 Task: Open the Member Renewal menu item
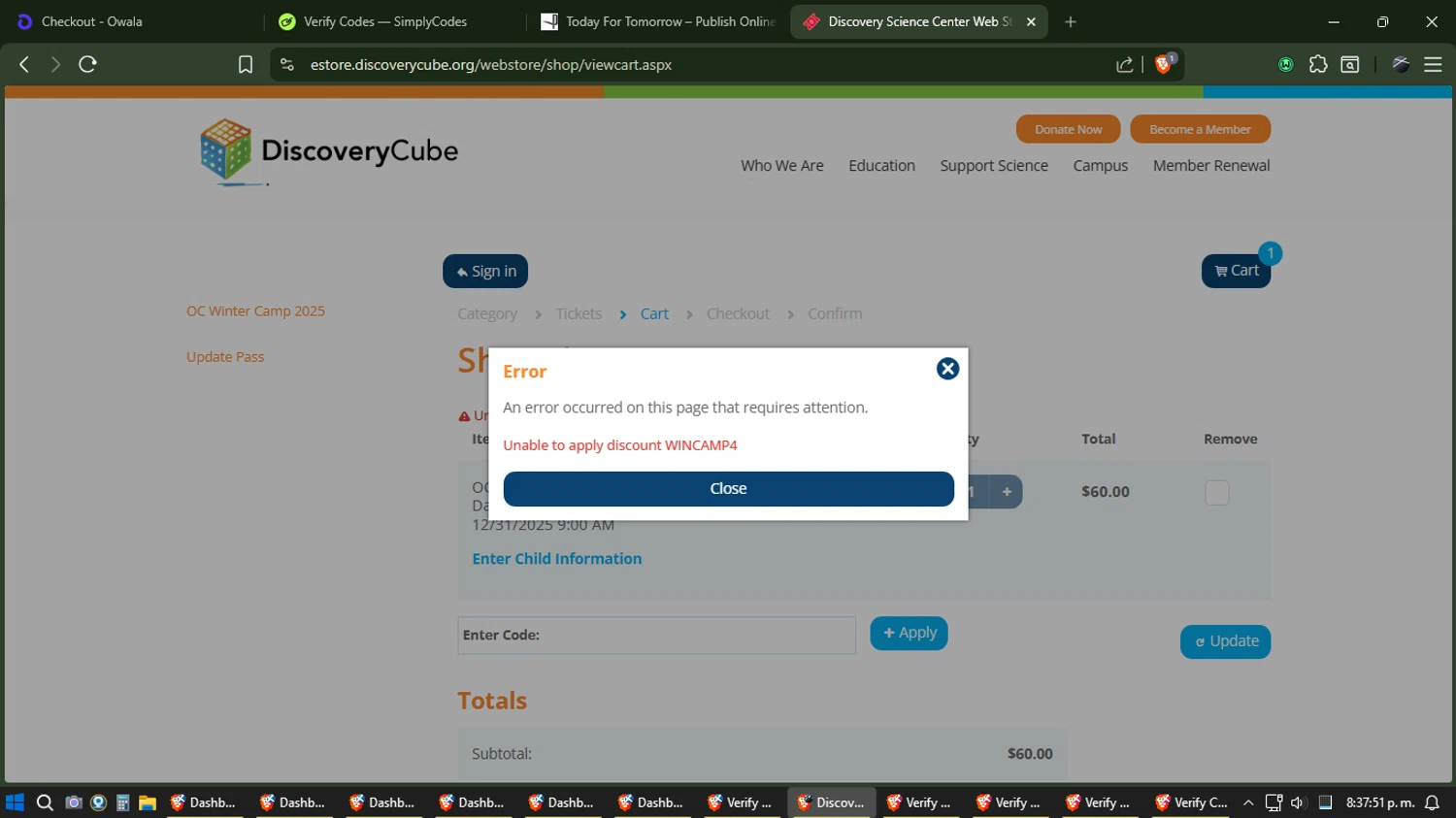1210,166
